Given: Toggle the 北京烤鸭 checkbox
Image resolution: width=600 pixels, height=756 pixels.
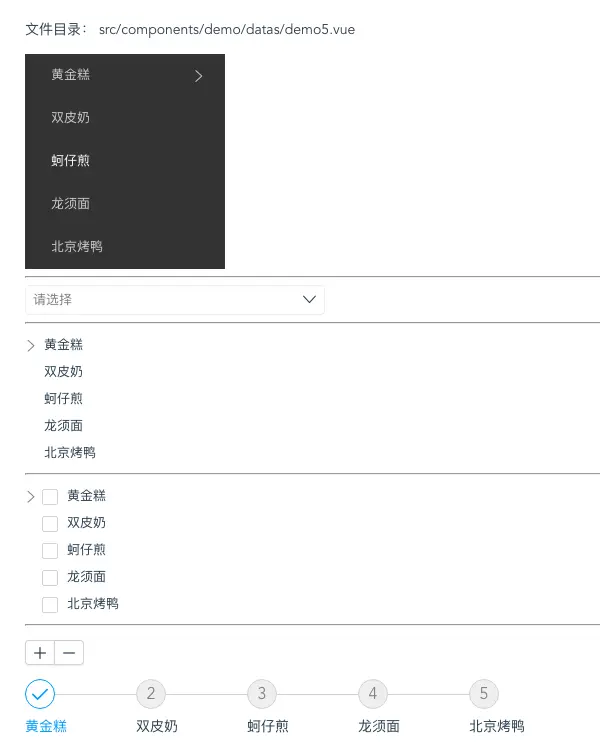Looking at the screenshot, I should pyautogui.click(x=50, y=605).
